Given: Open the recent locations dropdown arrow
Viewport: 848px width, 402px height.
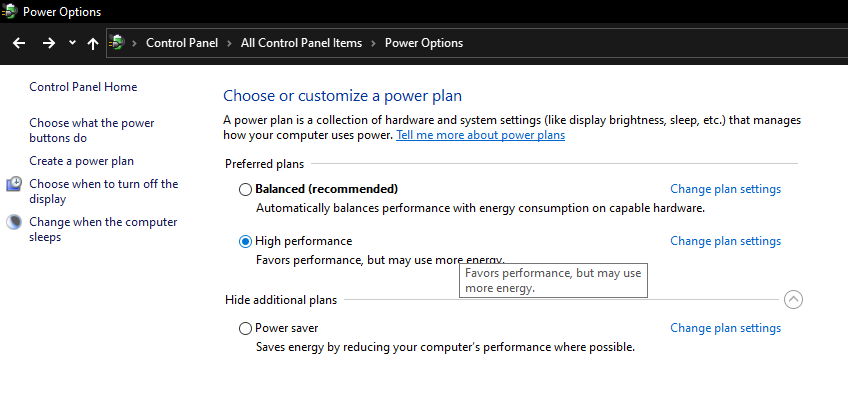Looking at the screenshot, I should click(72, 43).
